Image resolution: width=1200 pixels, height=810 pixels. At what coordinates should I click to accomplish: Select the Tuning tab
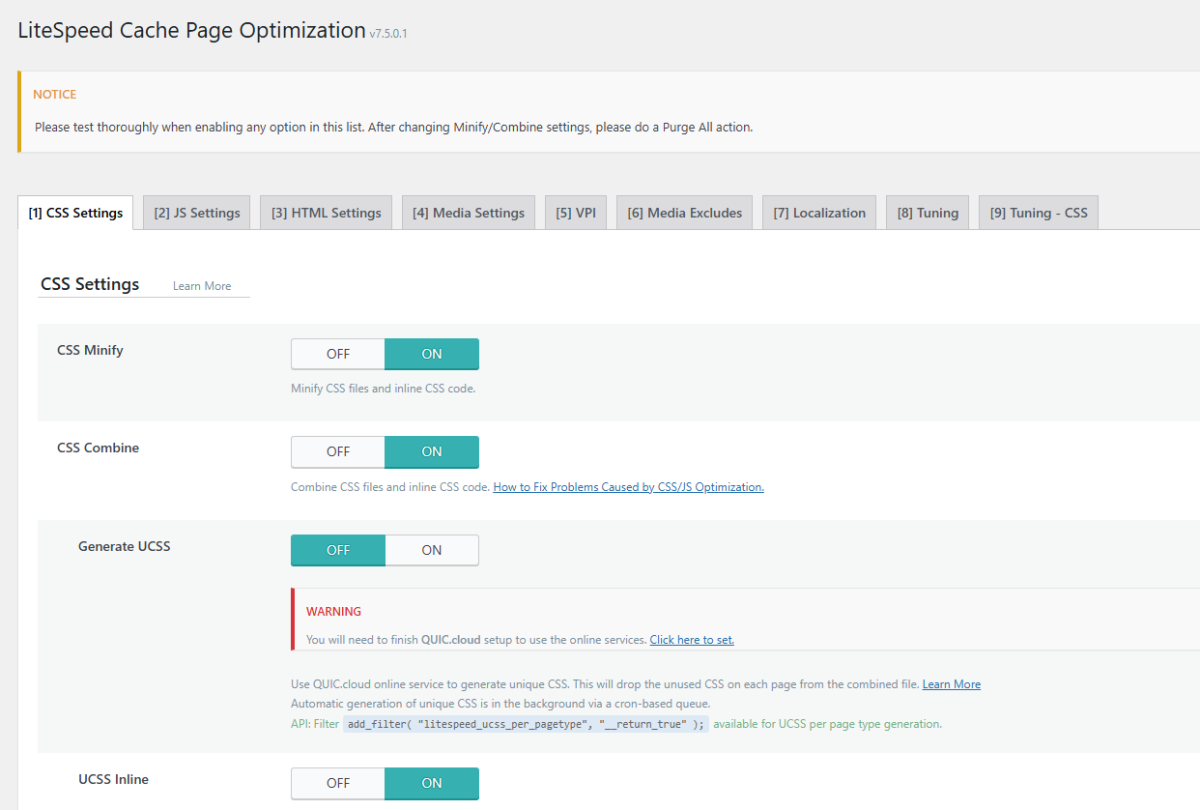click(x=926, y=212)
